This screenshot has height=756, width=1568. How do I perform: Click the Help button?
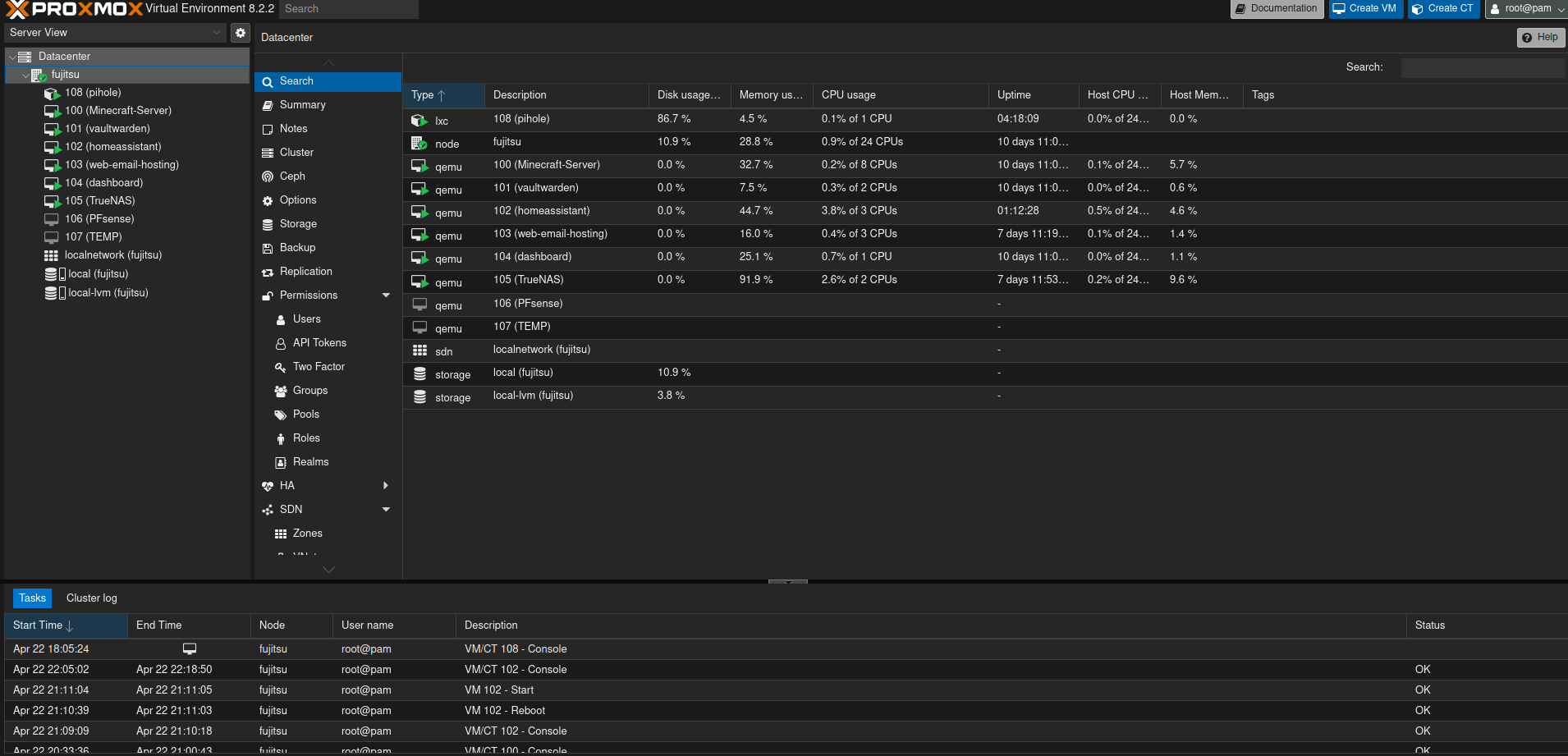(x=1541, y=38)
